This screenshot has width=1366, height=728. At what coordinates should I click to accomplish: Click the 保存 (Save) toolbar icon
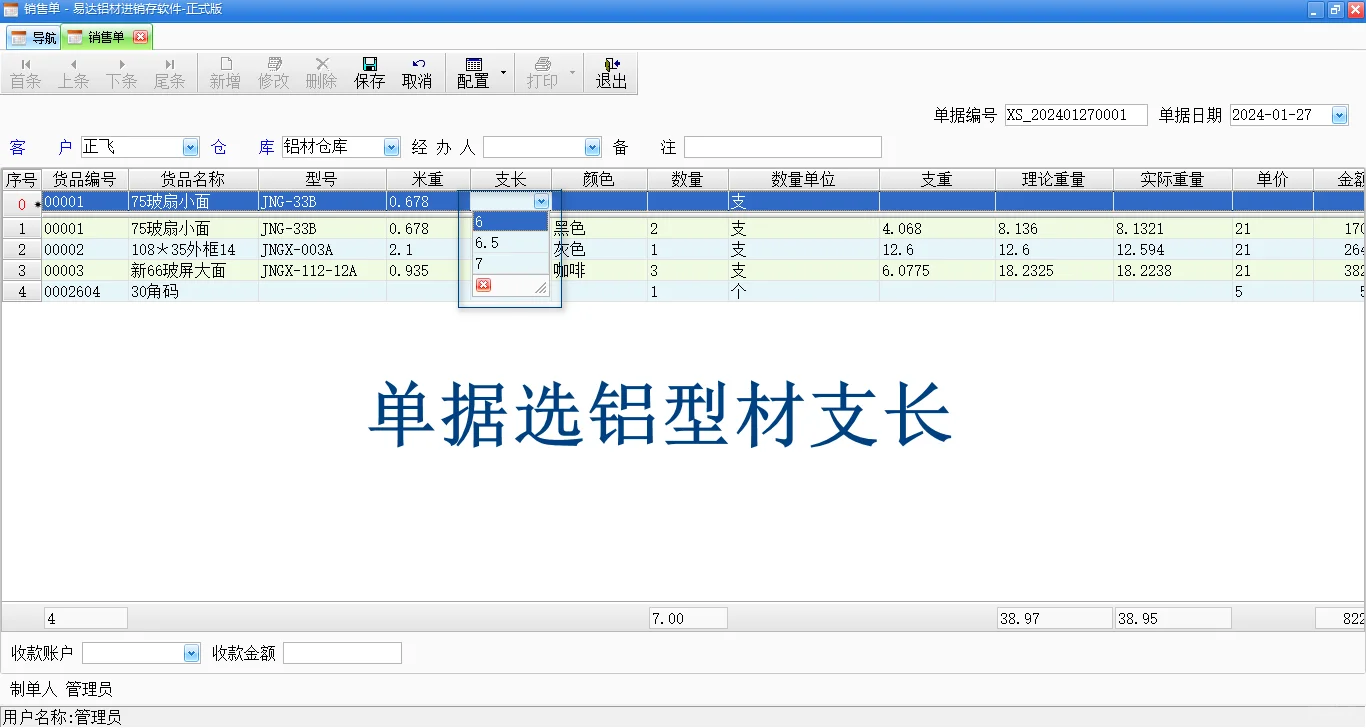[x=369, y=72]
